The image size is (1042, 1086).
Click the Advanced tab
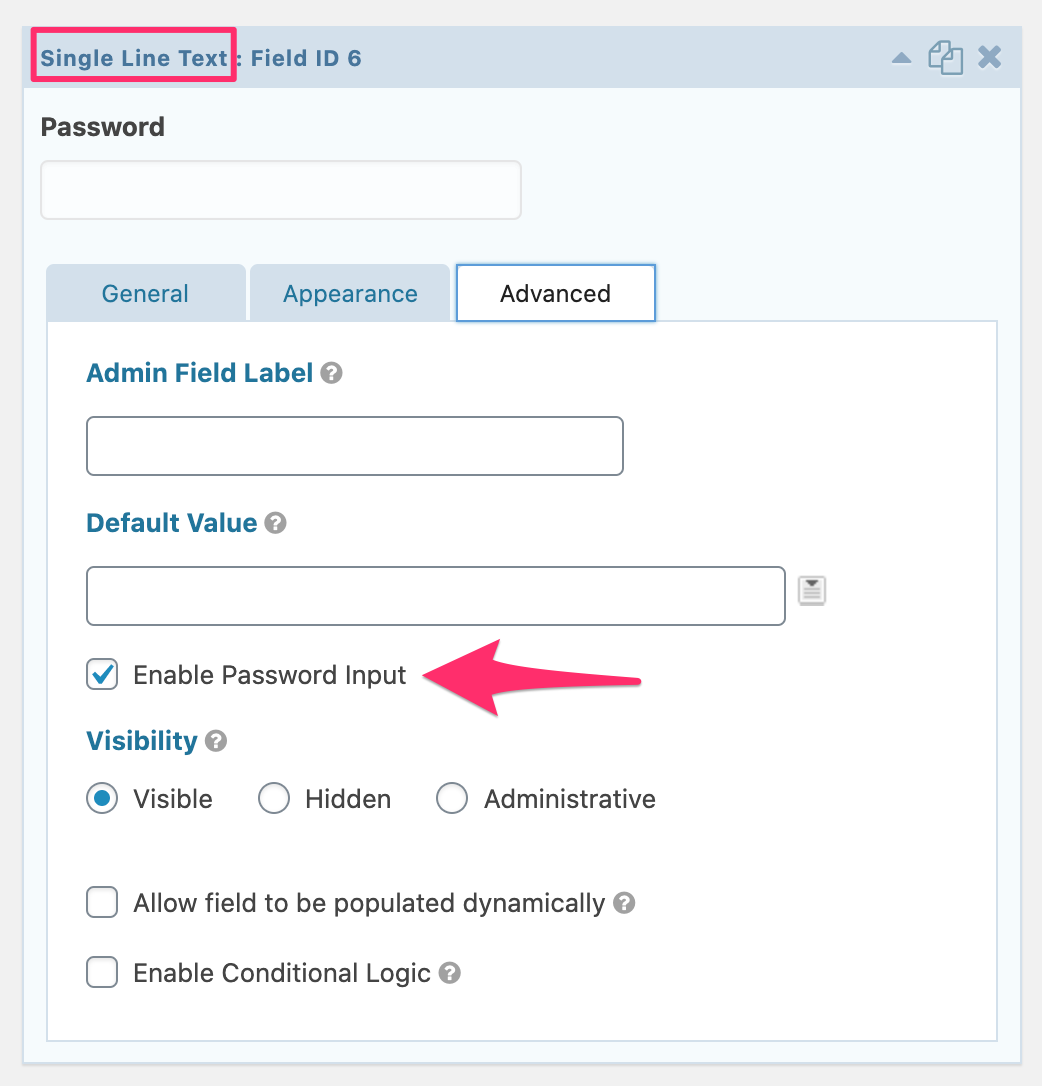[555, 294]
